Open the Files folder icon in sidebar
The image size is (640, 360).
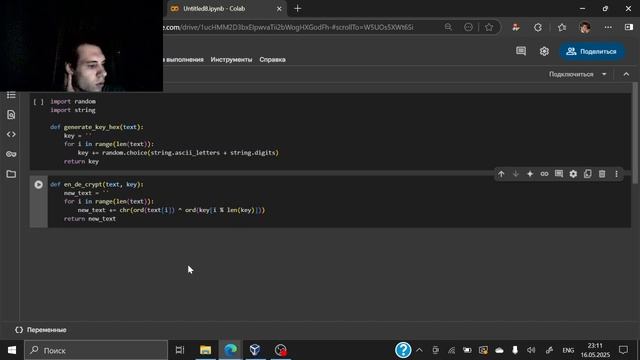(x=11, y=174)
